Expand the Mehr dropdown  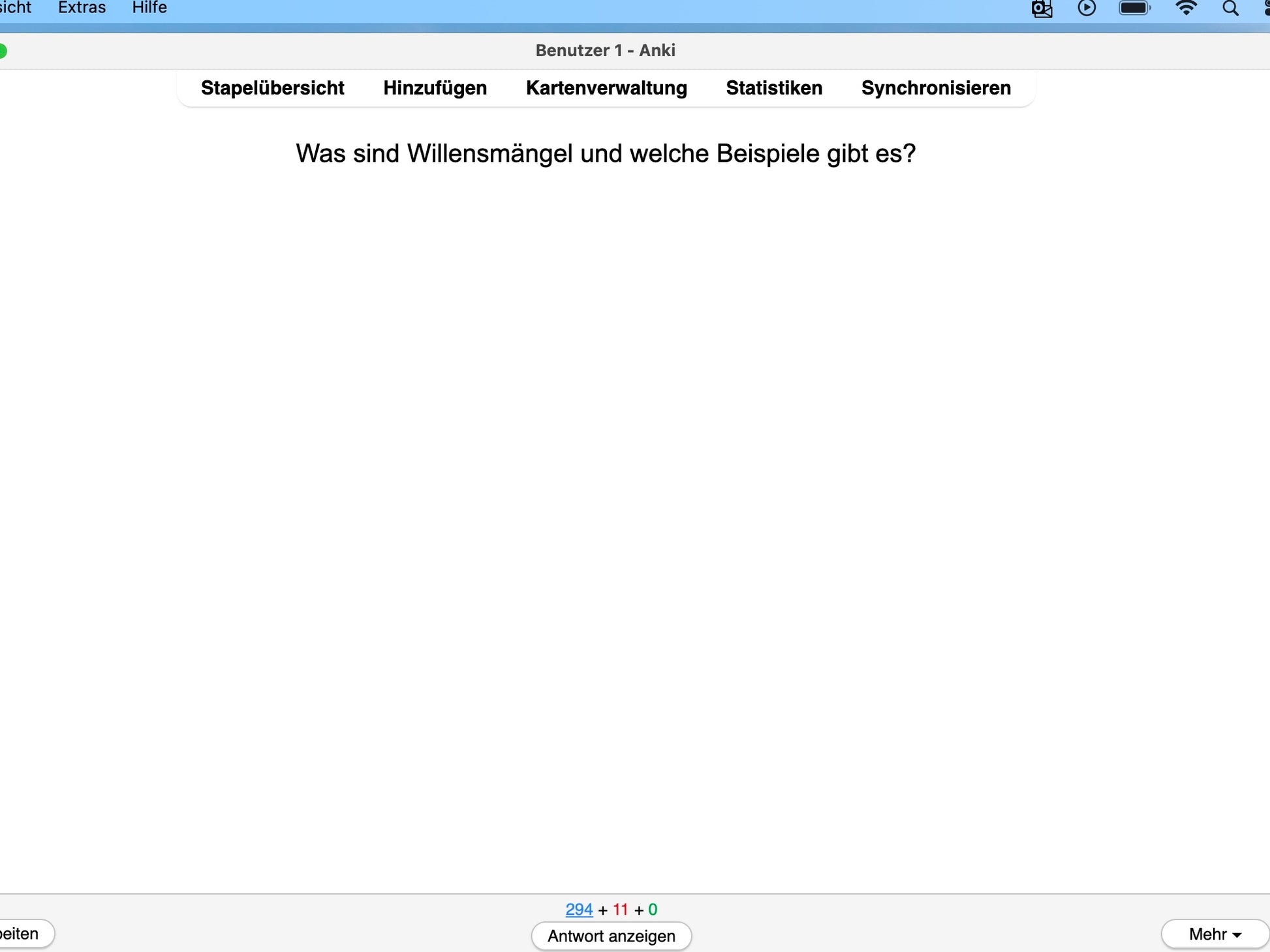click(1215, 934)
